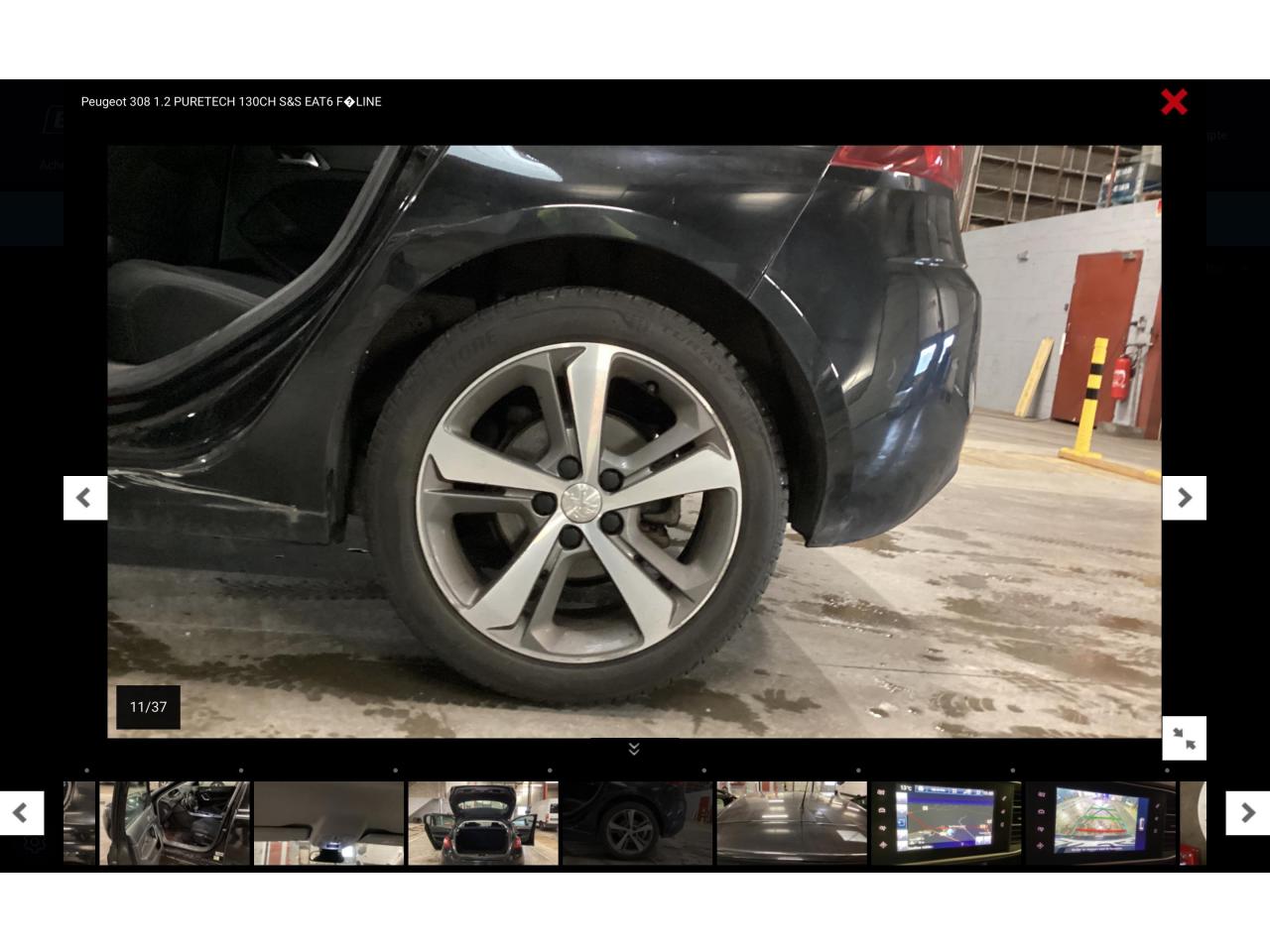Click the main wheel photo
The image size is (1270, 952).
coord(634,441)
